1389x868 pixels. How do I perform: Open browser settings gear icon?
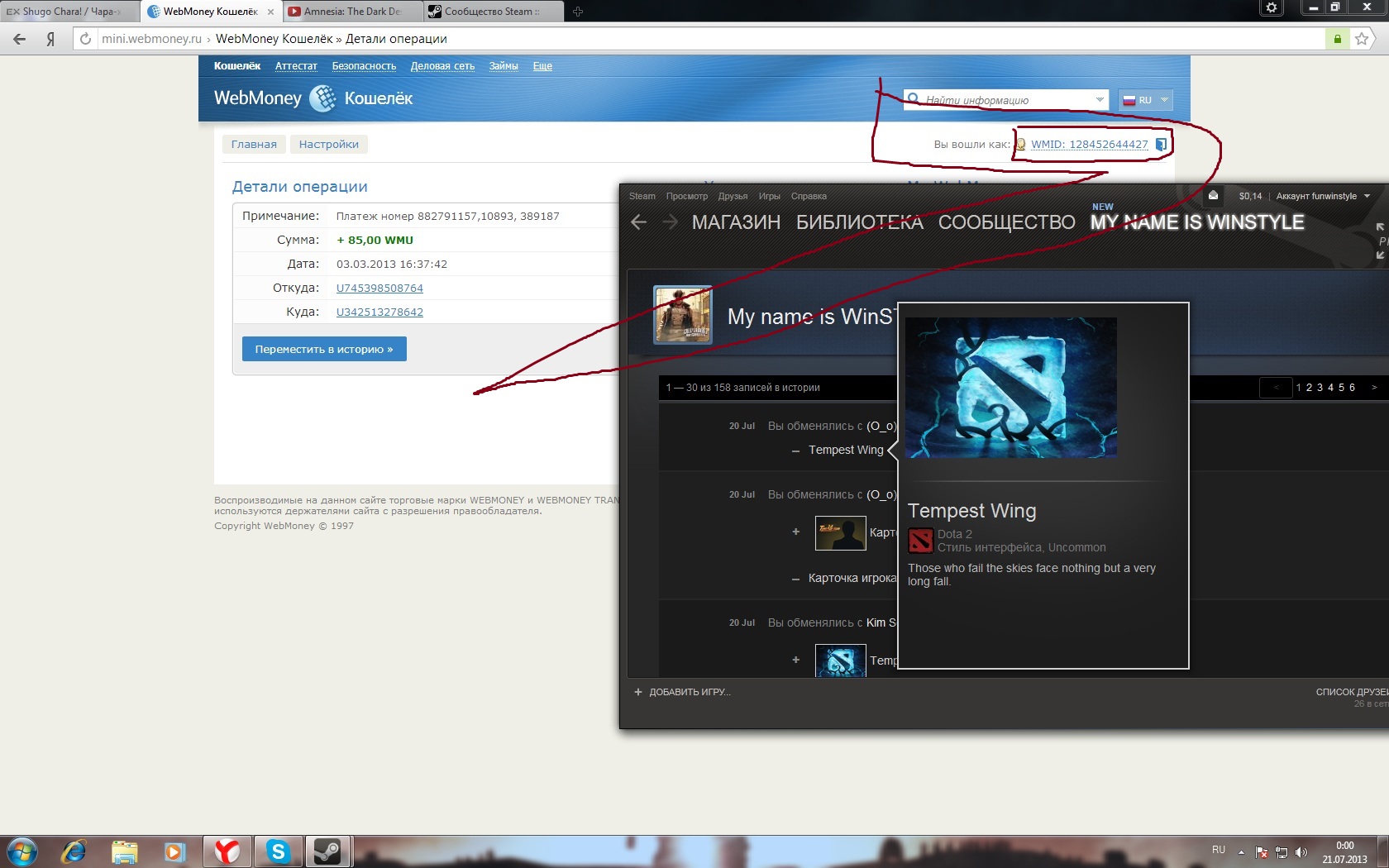click(x=1272, y=7)
